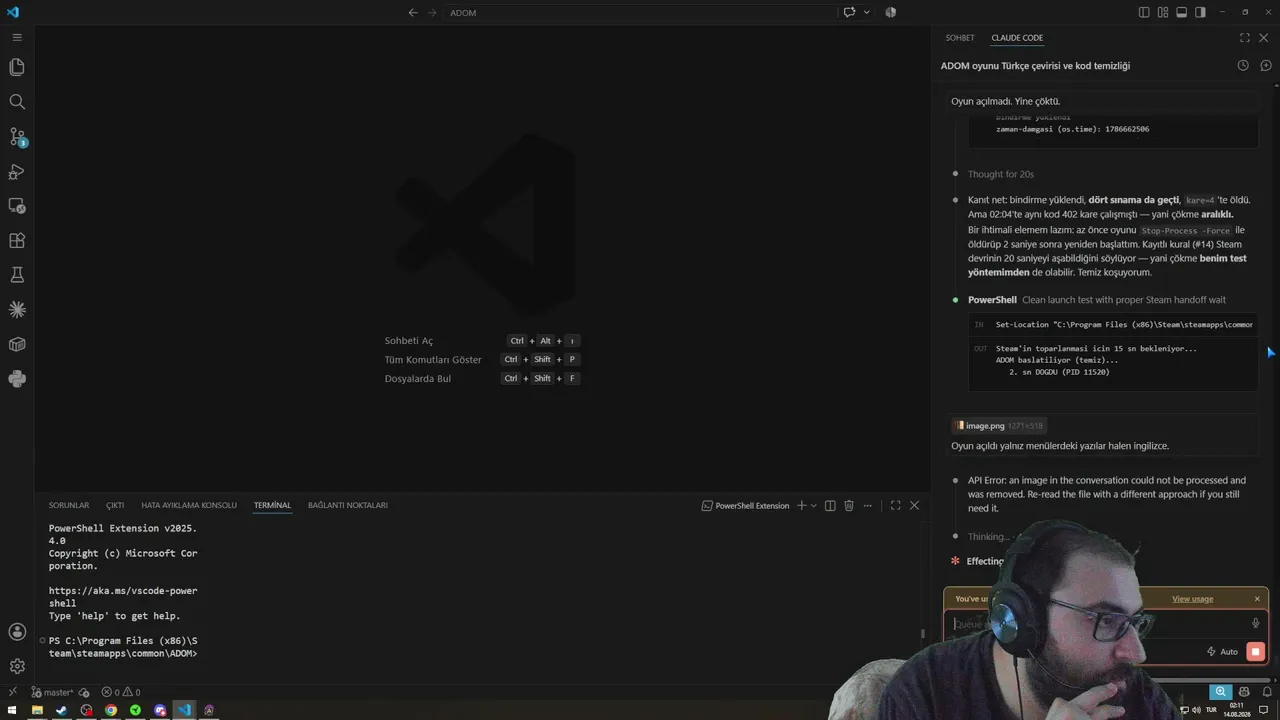Open File Explorer from the taskbar
1280x720 pixels.
point(37,710)
